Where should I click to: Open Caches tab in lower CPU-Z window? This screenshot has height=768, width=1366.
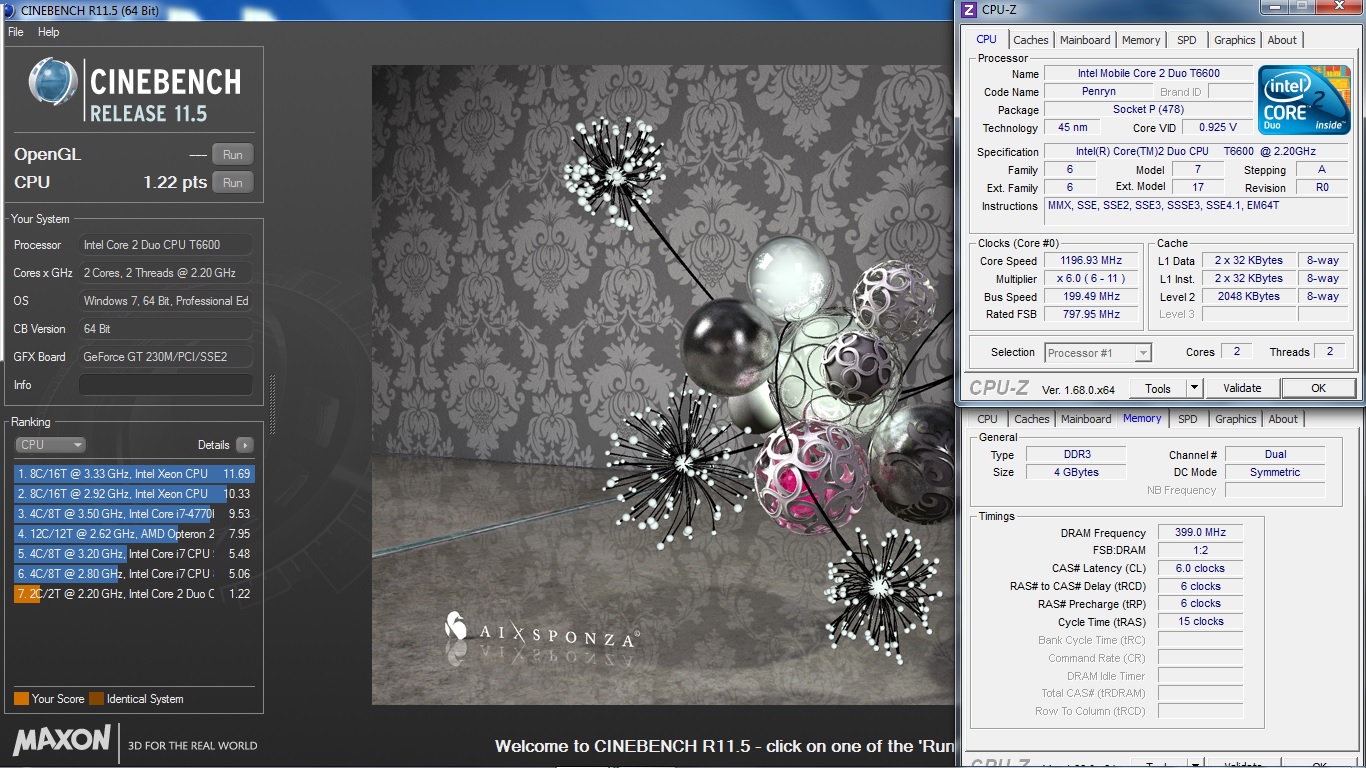pyautogui.click(x=1032, y=419)
